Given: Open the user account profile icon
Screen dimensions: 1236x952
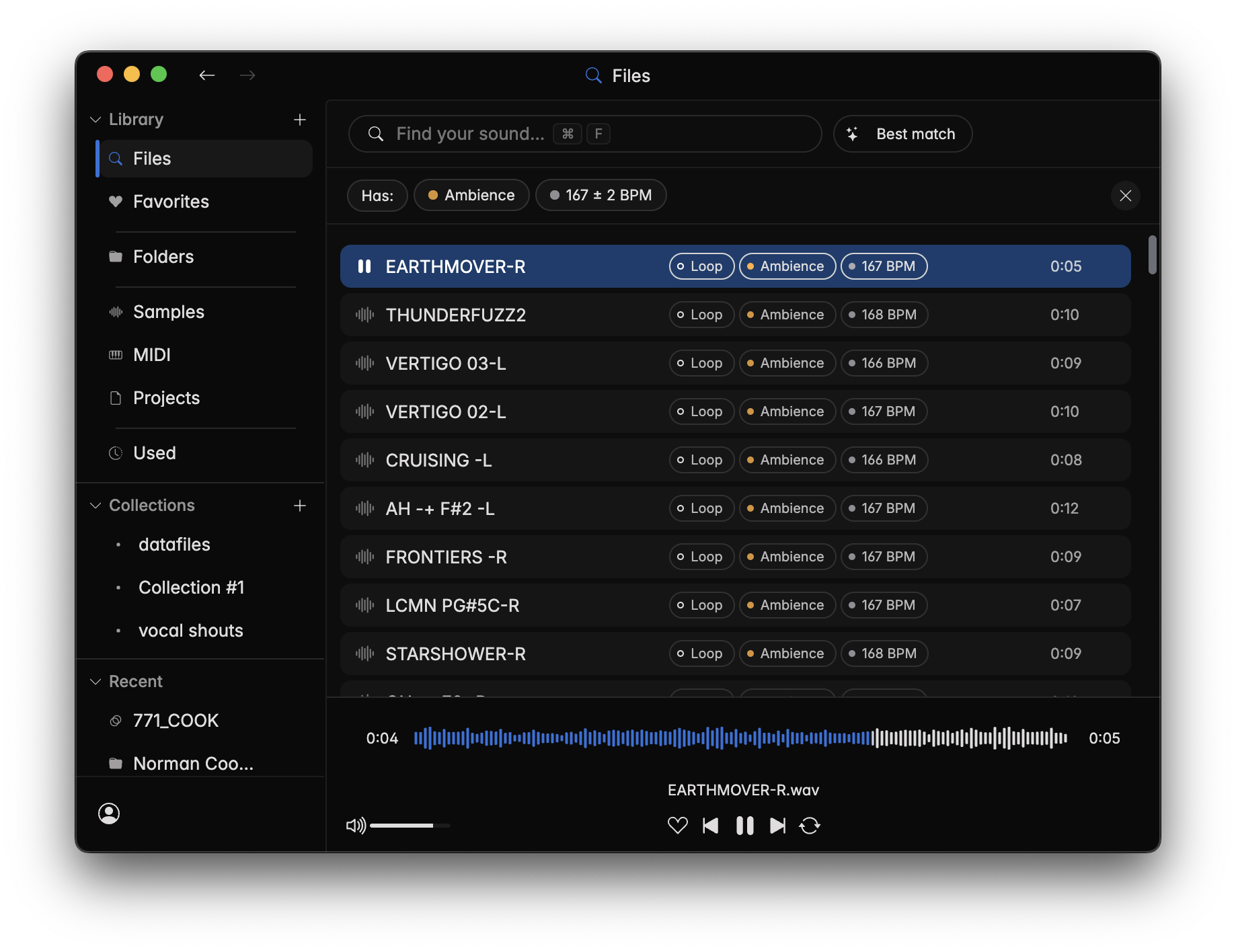Looking at the screenshot, I should [109, 814].
